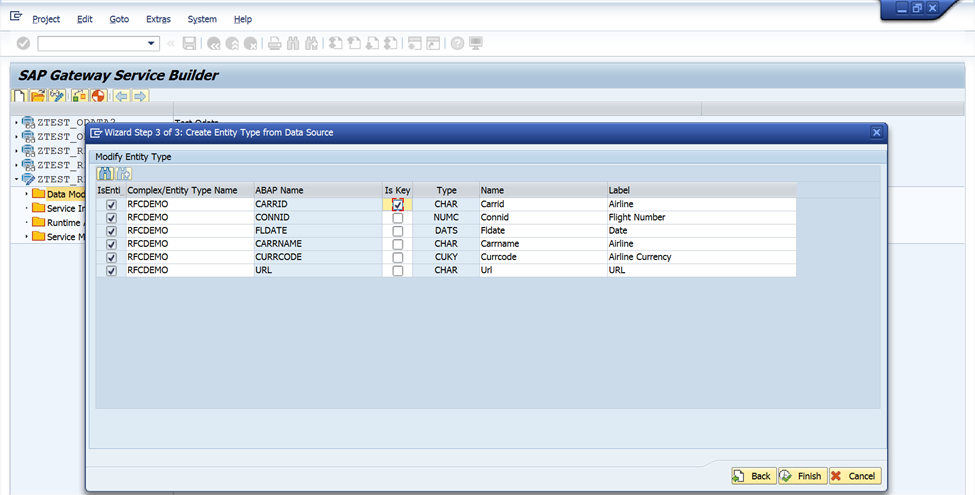This screenshot has width=975, height=495.
Task: Open the Project menu
Action: pyautogui.click(x=46, y=19)
